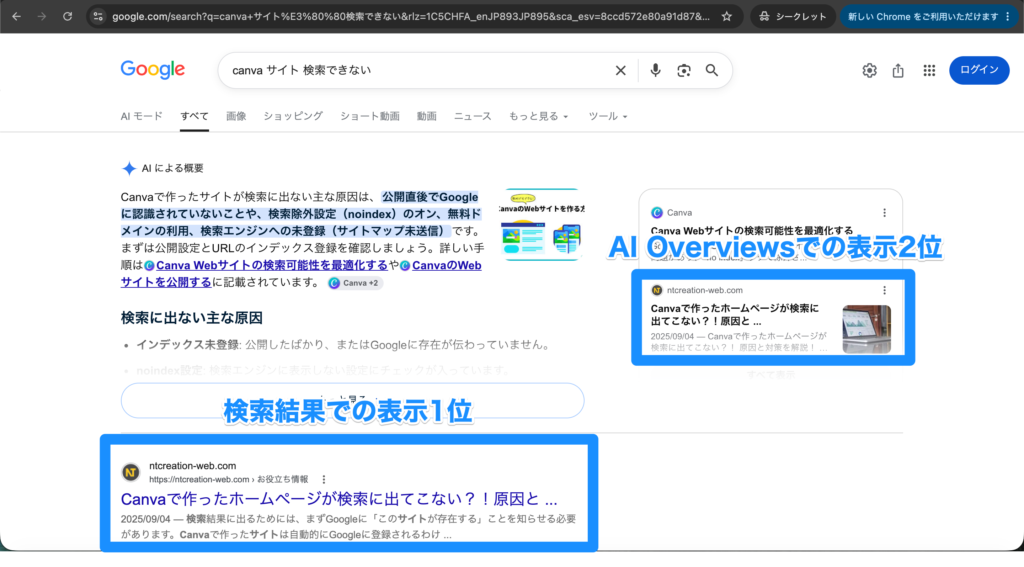
Task: Click the Google logo
Action: [x=153, y=69]
